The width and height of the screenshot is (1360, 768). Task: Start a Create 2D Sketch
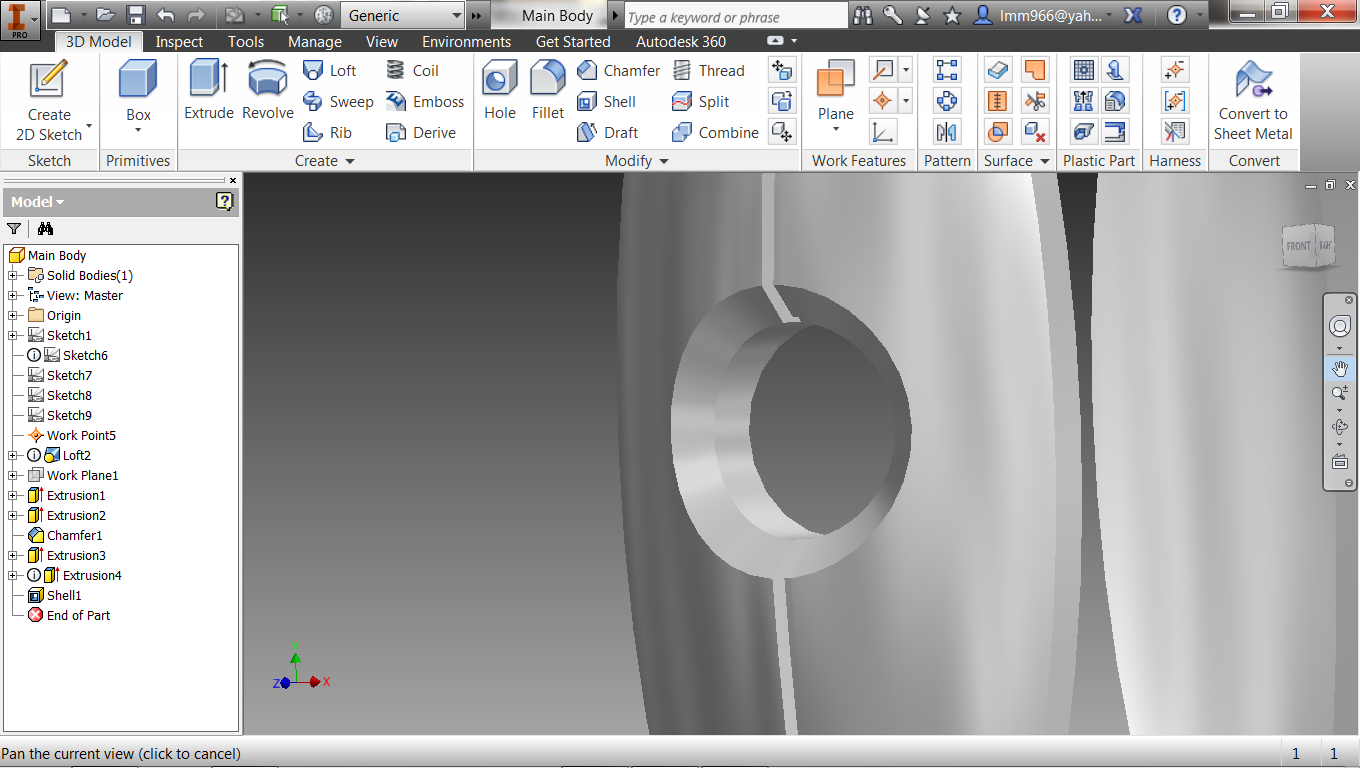(x=48, y=95)
